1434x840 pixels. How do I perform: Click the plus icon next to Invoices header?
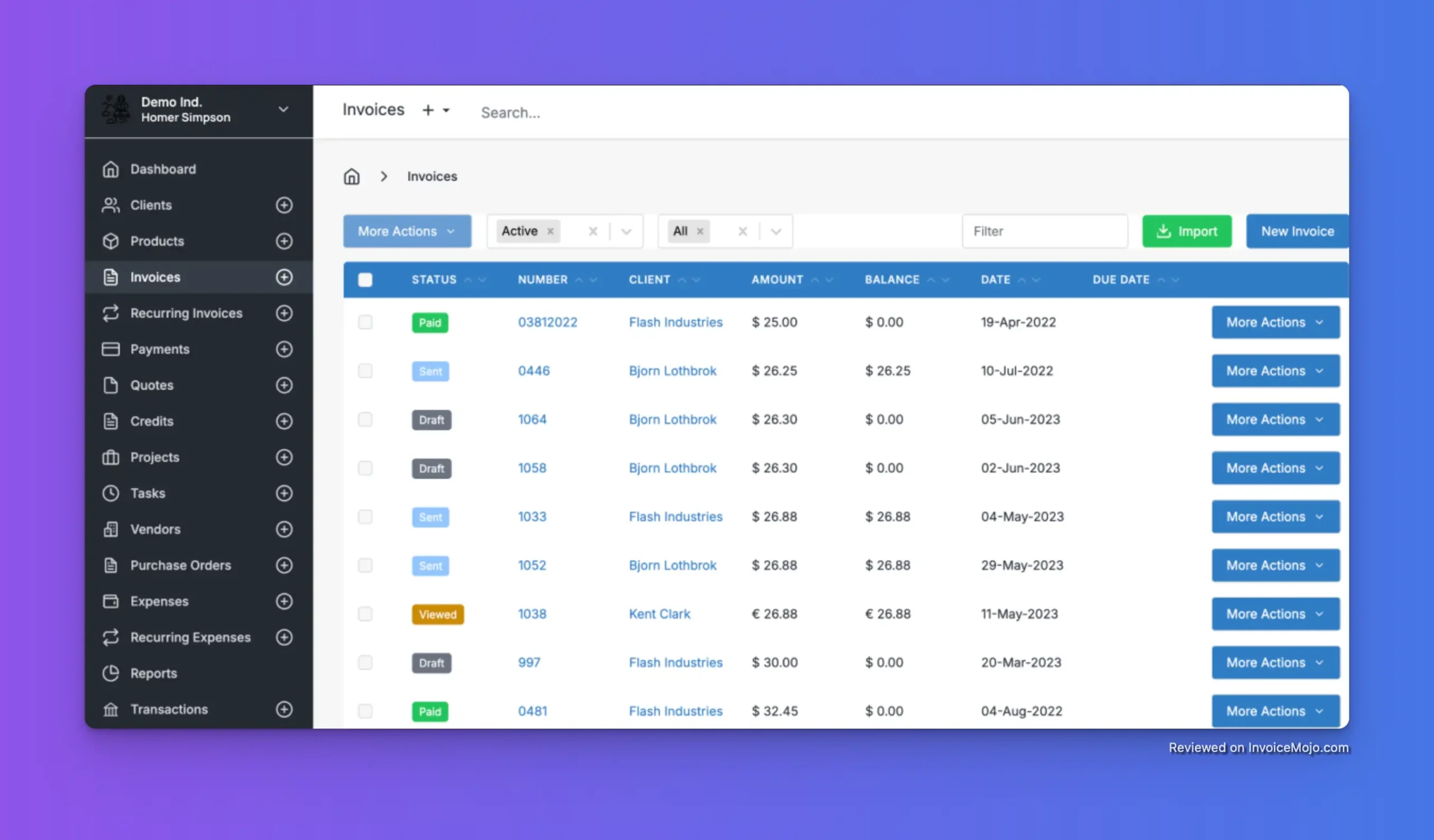click(428, 110)
